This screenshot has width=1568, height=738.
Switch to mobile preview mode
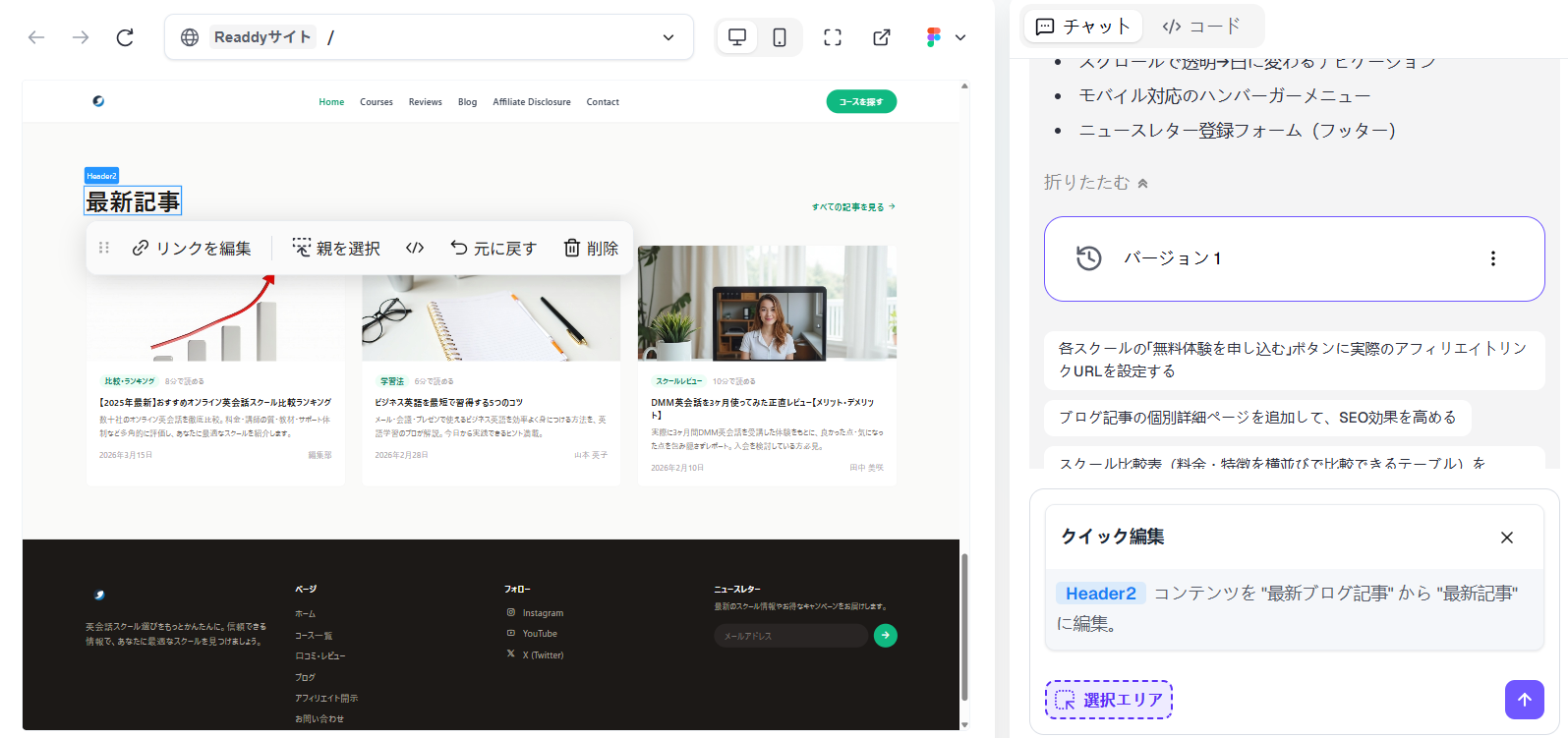780,37
